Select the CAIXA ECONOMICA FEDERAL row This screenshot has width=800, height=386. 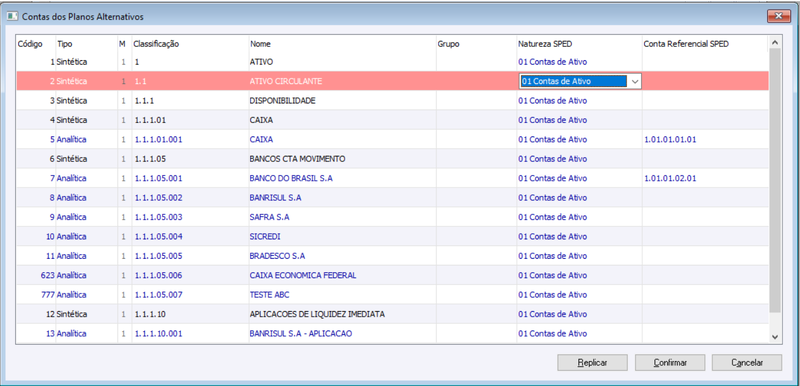tap(392, 275)
